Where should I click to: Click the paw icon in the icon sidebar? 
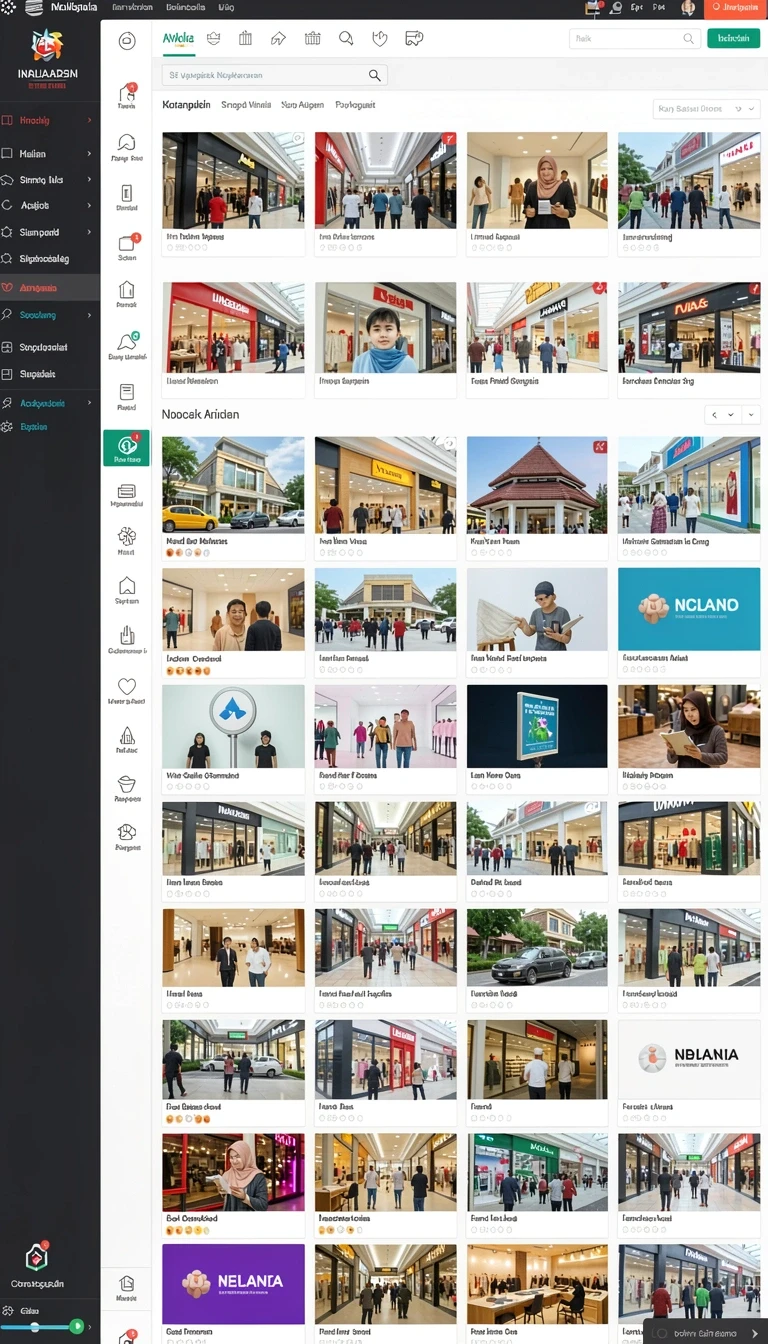point(127,832)
